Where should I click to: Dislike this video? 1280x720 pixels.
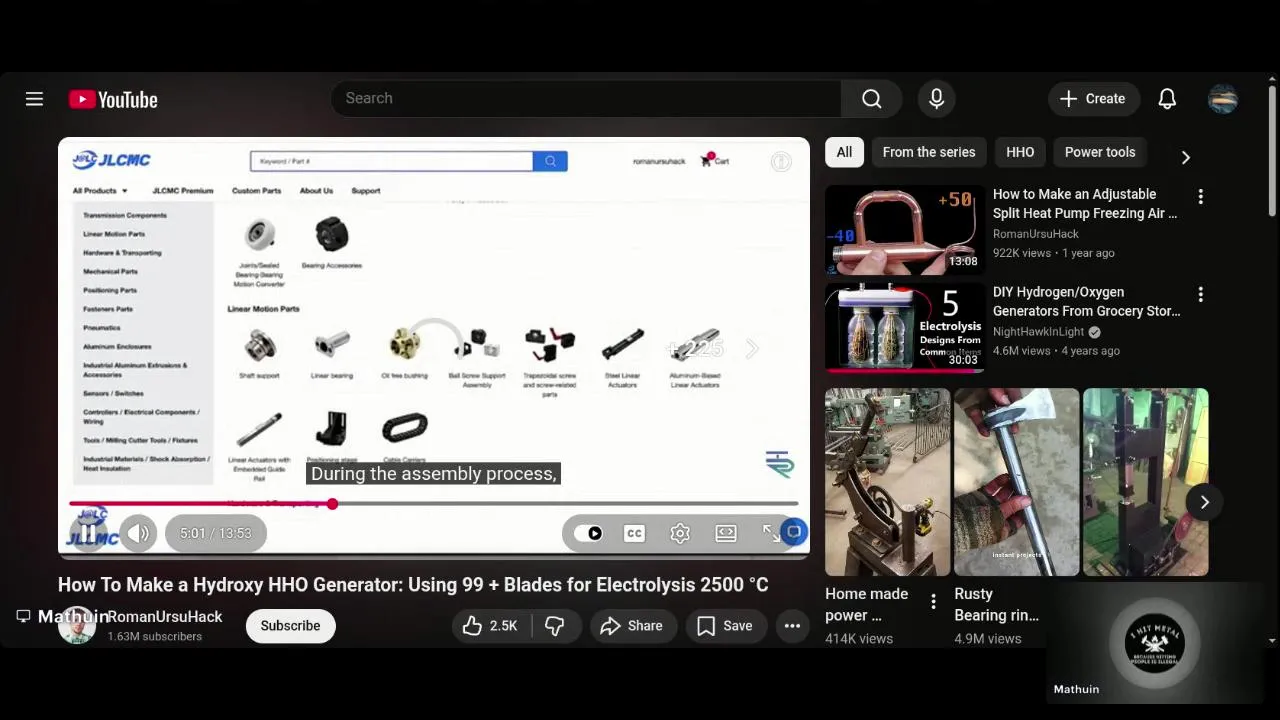(555, 626)
